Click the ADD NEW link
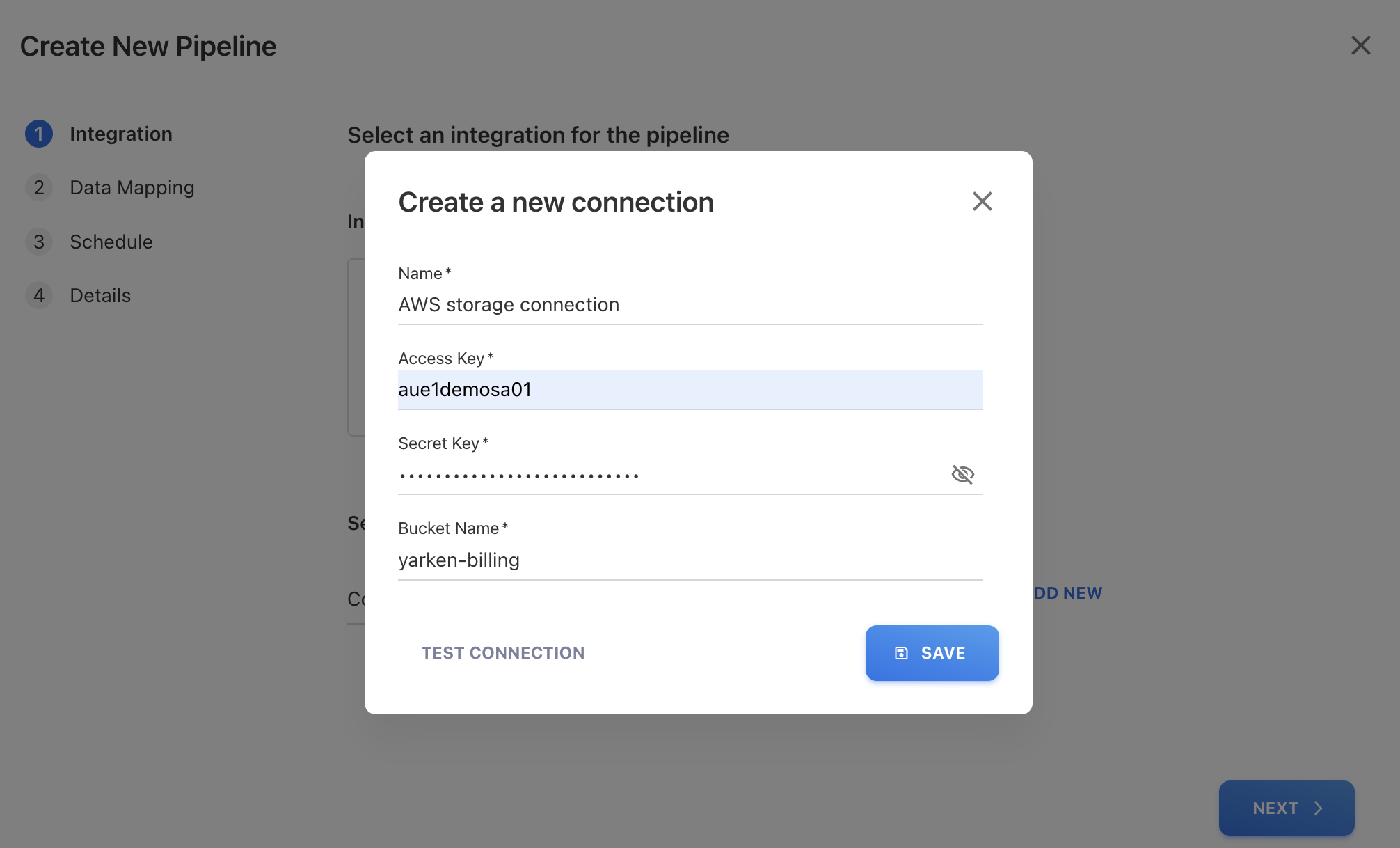Image resolution: width=1400 pixels, height=848 pixels. point(1067,593)
